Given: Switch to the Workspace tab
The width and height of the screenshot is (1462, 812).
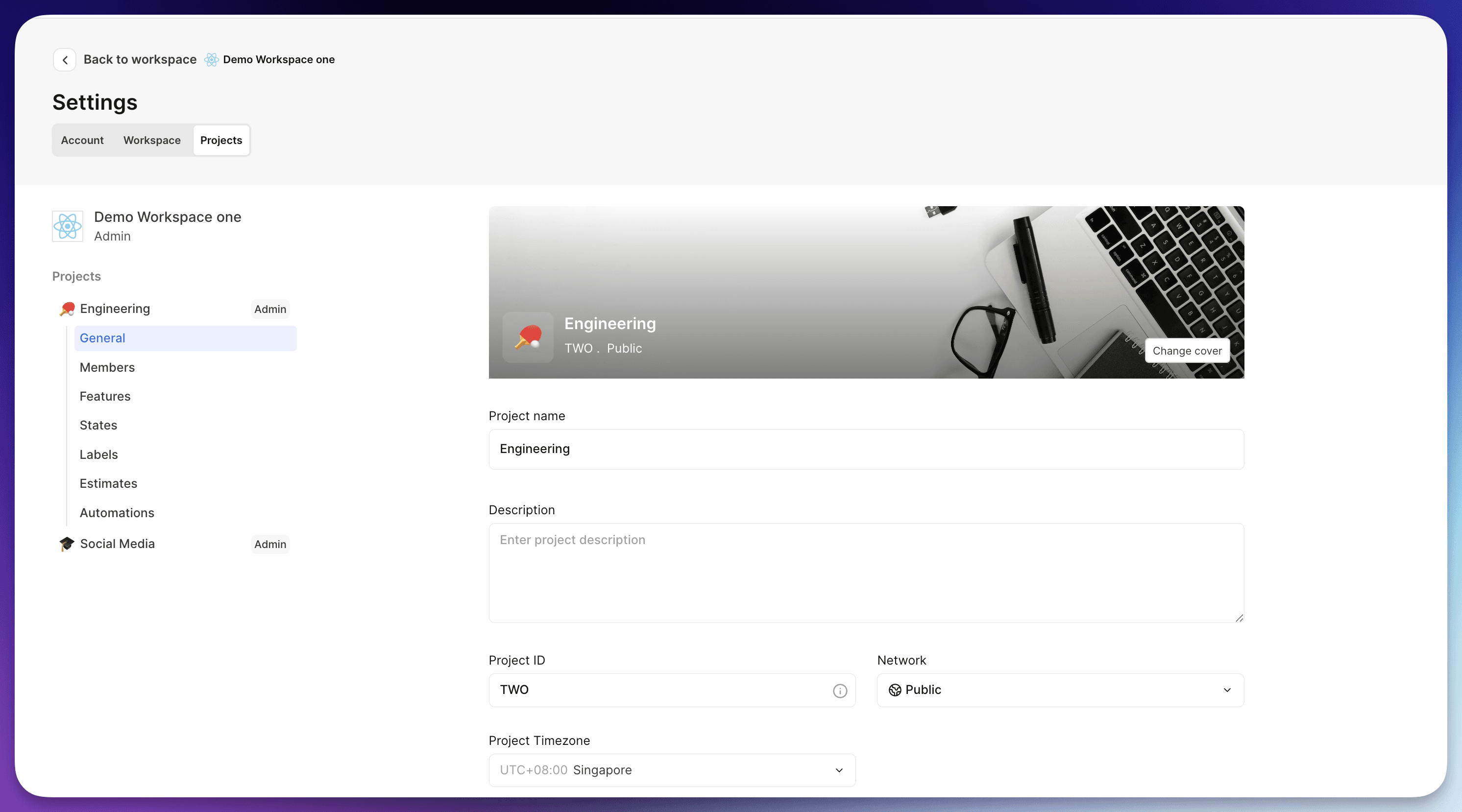Looking at the screenshot, I should coord(152,140).
